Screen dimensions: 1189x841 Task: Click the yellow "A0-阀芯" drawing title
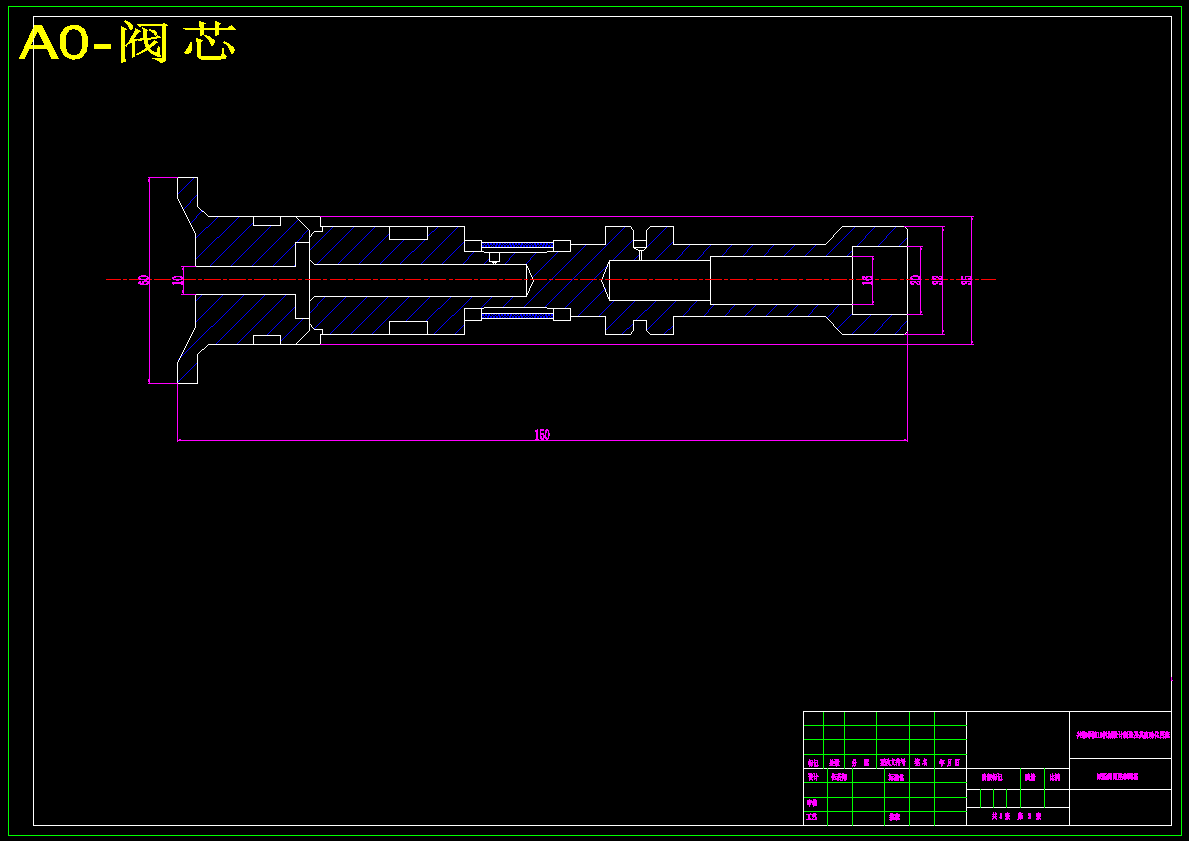tap(127, 43)
